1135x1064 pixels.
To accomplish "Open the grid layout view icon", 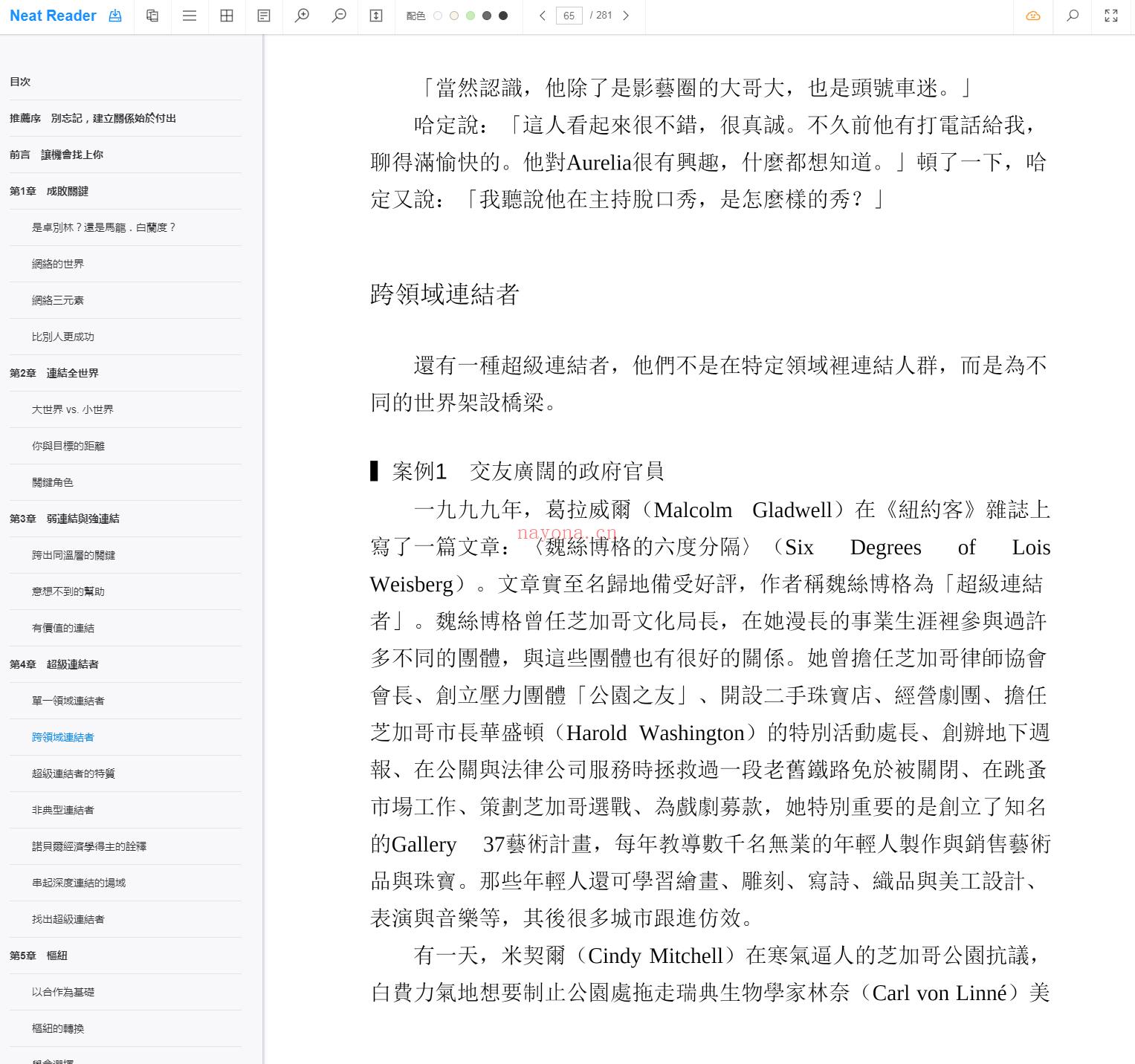I will click(227, 16).
